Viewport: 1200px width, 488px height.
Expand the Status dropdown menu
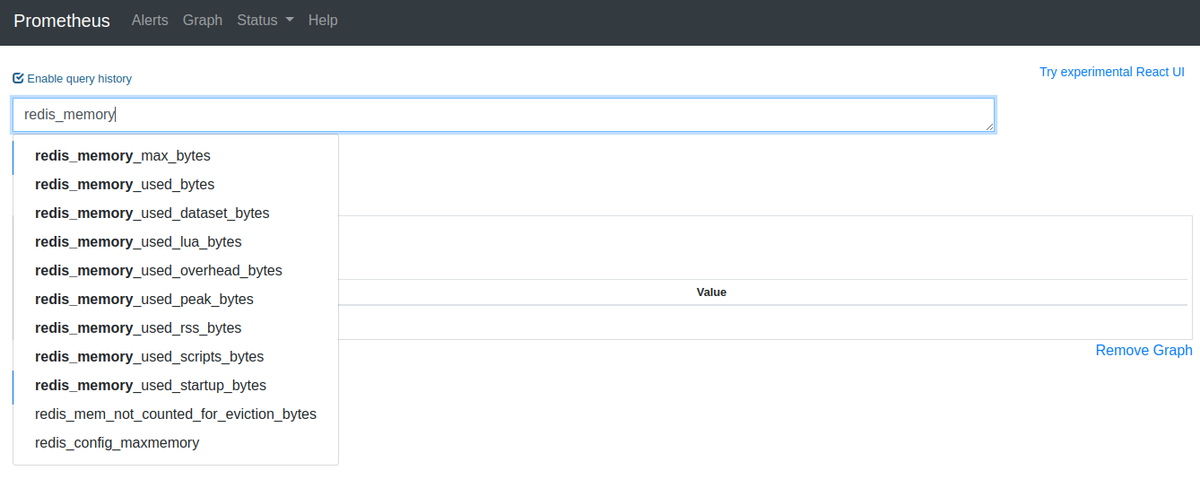(265, 20)
